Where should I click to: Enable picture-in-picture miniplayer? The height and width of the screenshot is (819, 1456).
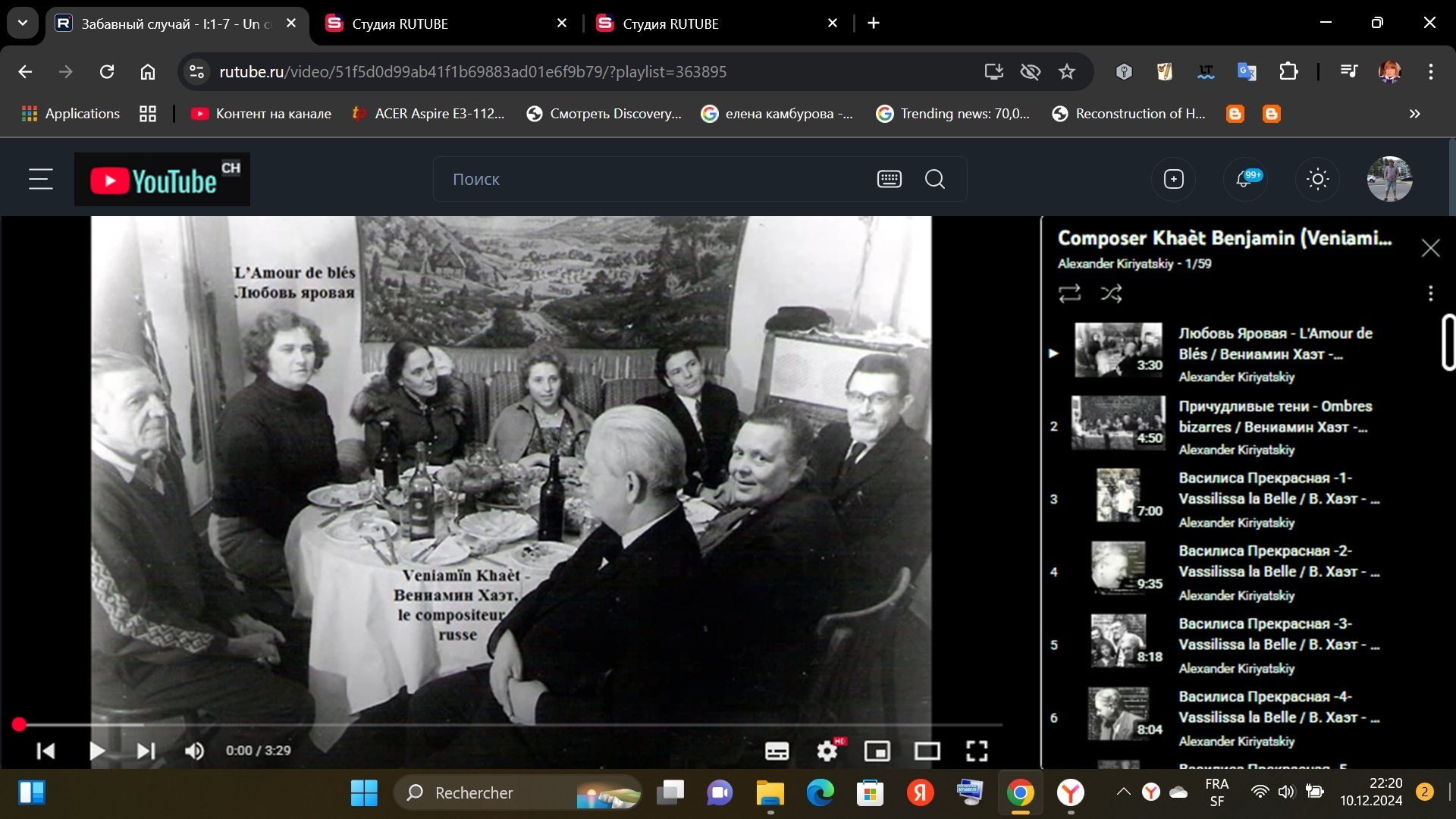pyautogui.click(x=877, y=751)
